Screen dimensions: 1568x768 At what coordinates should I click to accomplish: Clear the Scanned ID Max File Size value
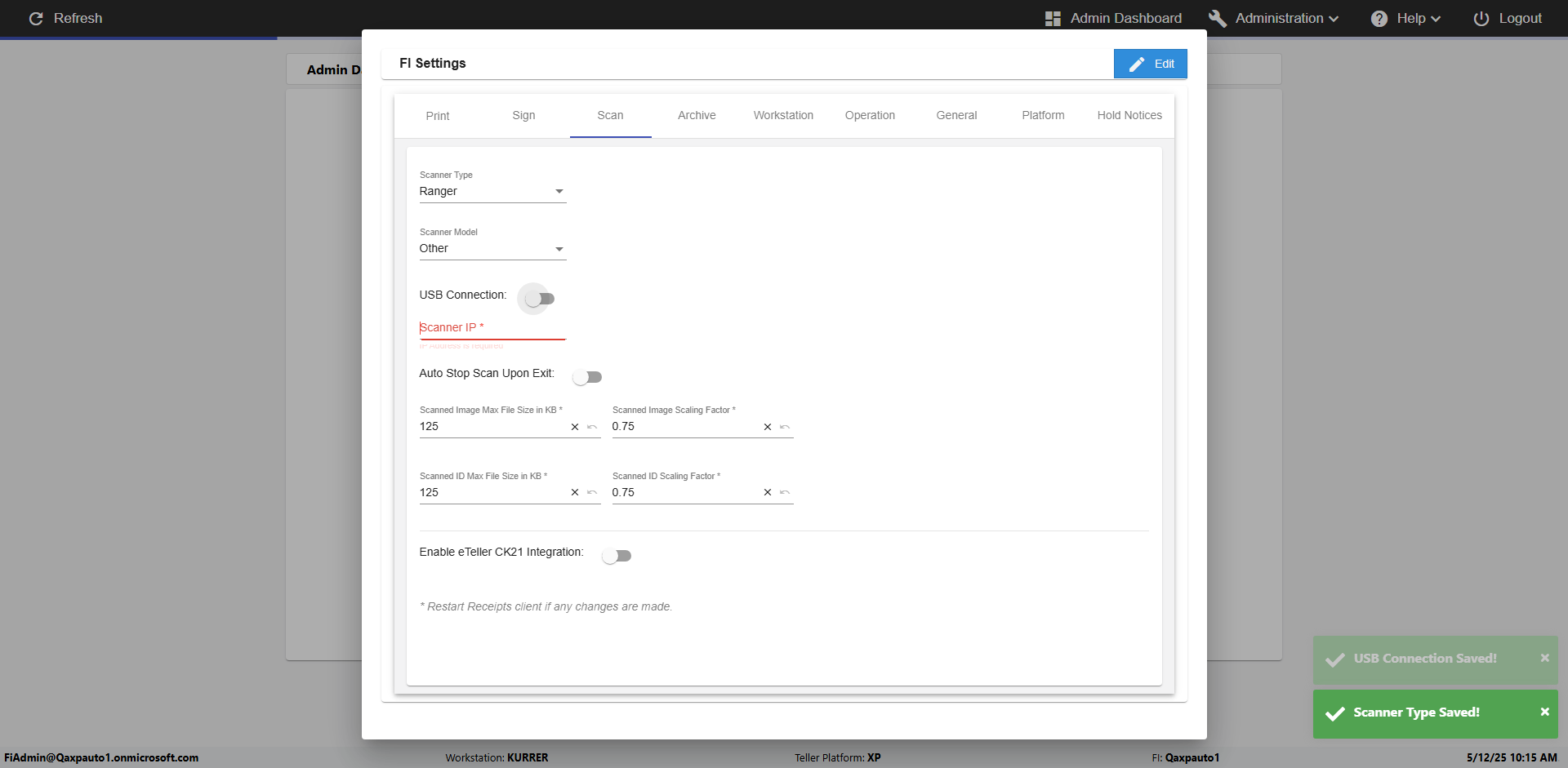575,492
